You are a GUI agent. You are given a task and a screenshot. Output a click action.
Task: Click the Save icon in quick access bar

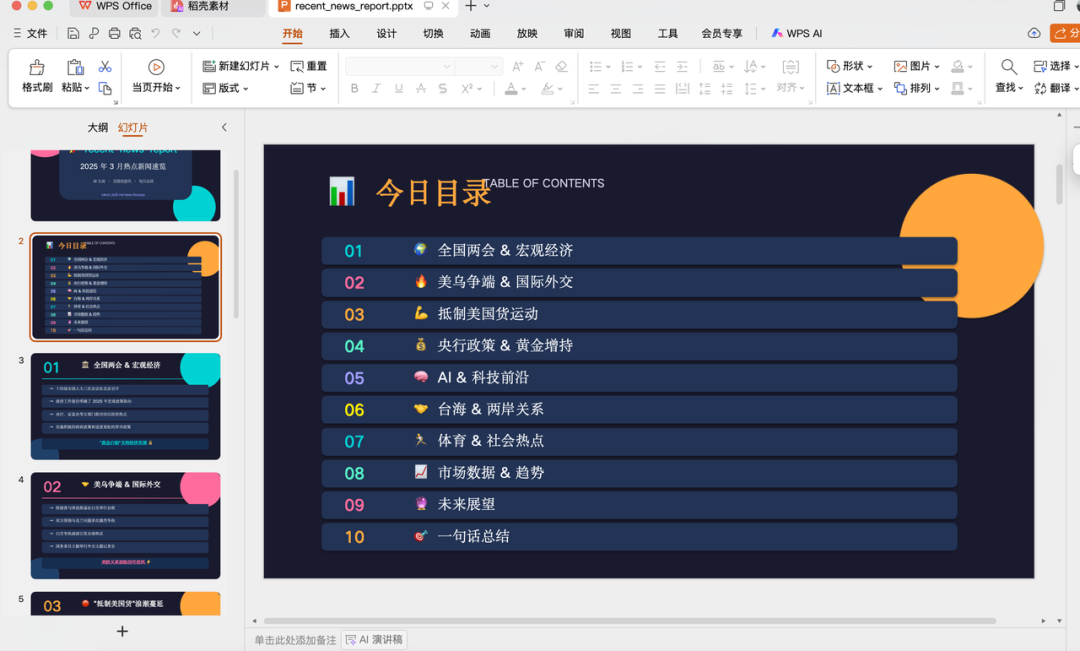[x=73, y=34]
